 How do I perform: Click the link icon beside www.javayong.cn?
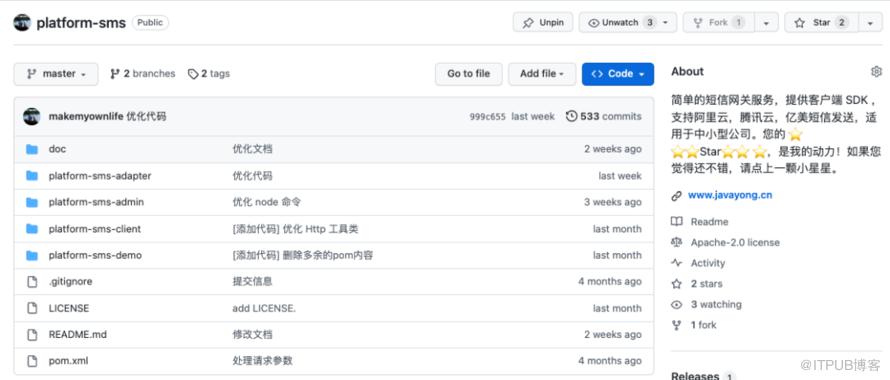pos(677,196)
